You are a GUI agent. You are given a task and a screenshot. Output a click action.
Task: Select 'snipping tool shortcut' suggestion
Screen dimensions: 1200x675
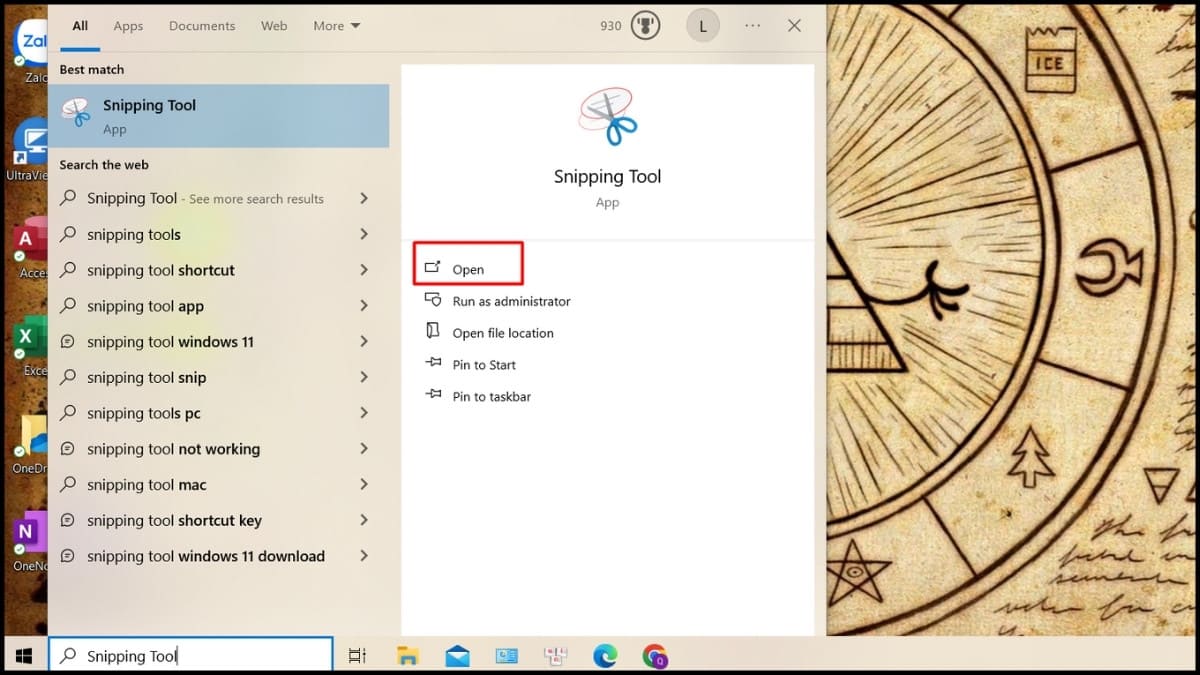161,270
